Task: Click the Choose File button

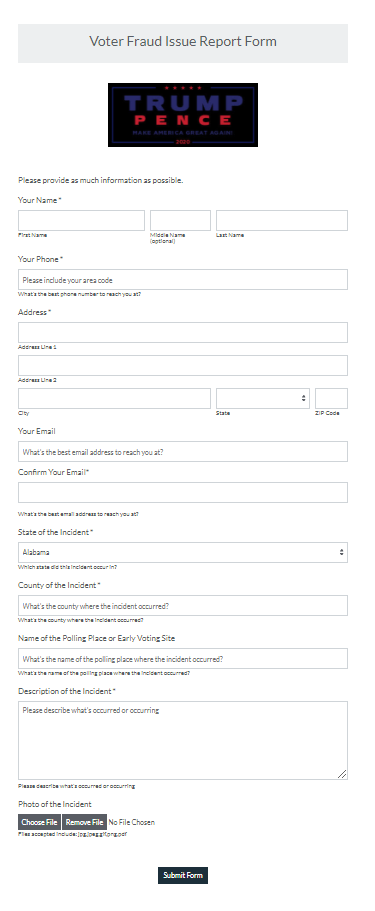Action: [x=40, y=822]
